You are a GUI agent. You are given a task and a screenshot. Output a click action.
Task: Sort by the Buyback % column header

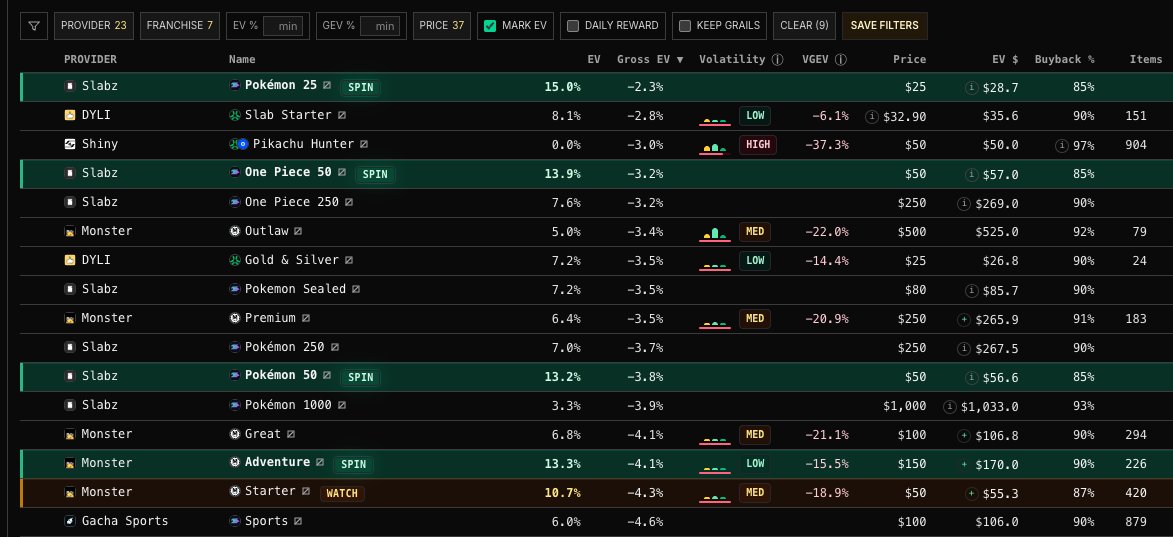(1065, 59)
